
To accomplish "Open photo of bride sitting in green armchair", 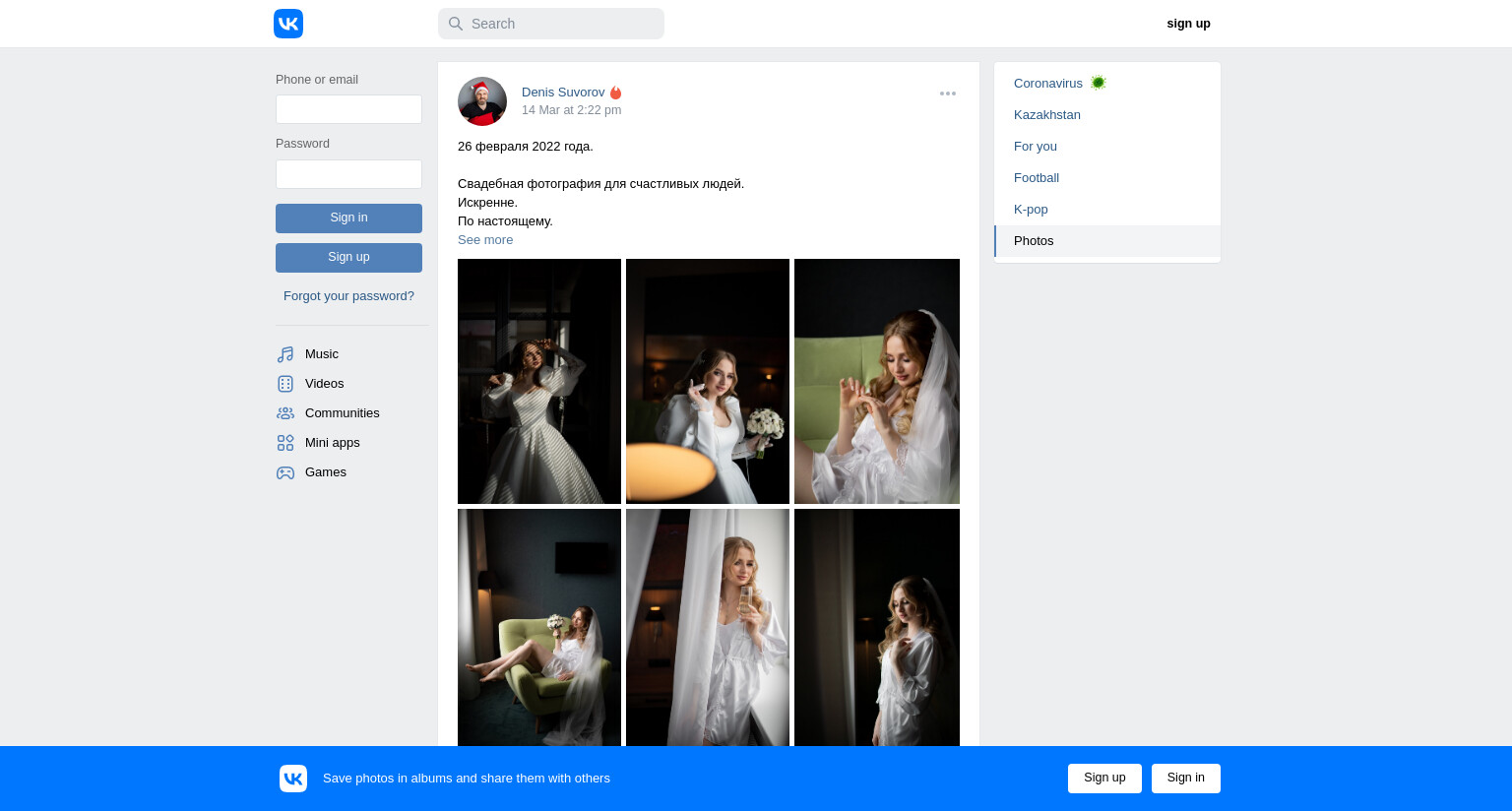I will point(539,628).
